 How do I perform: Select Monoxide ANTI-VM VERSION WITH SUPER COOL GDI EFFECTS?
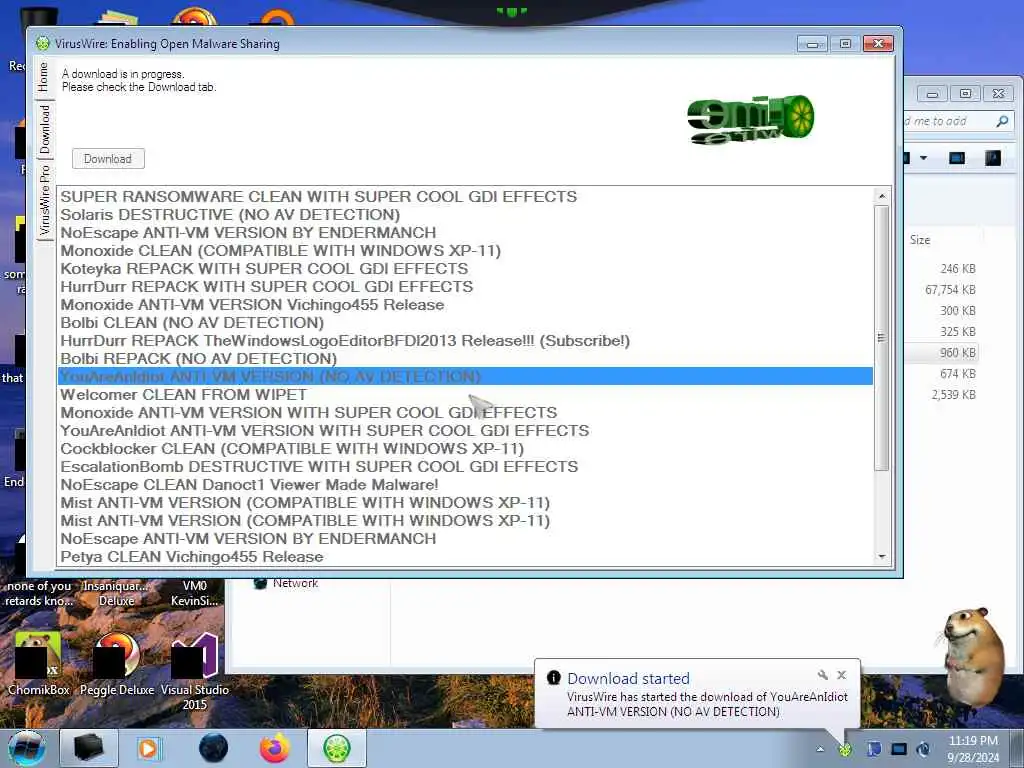[465, 413]
